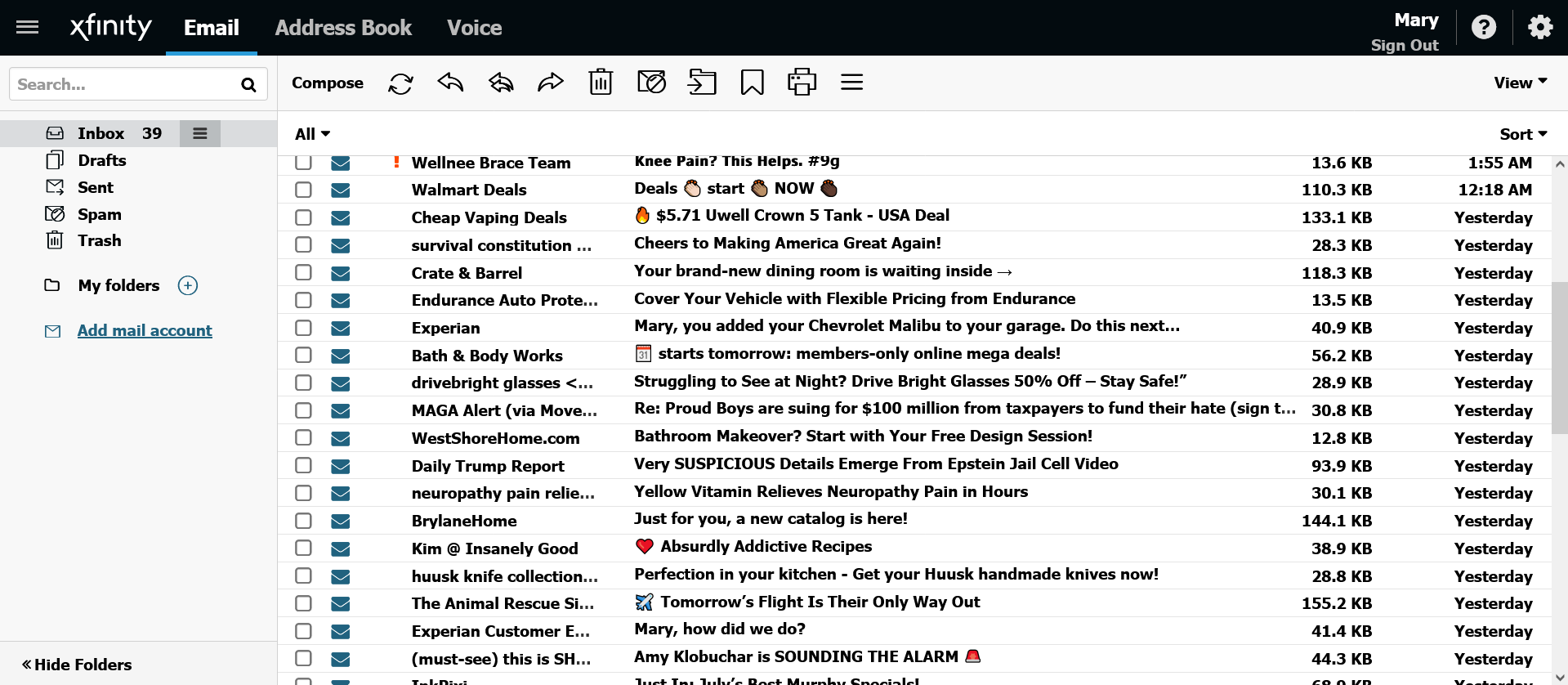1568x685 pixels.
Task: Click envelope icon for Kim @ Insanely Good
Action: [341, 548]
